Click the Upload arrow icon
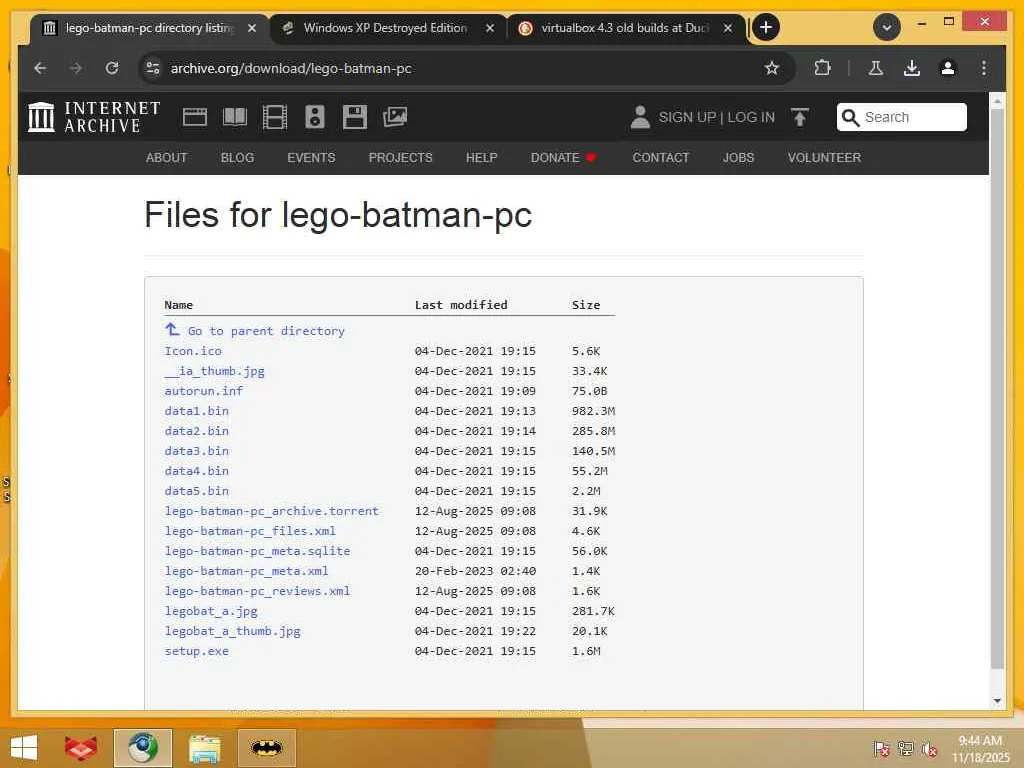 click(x=800, y=118)
